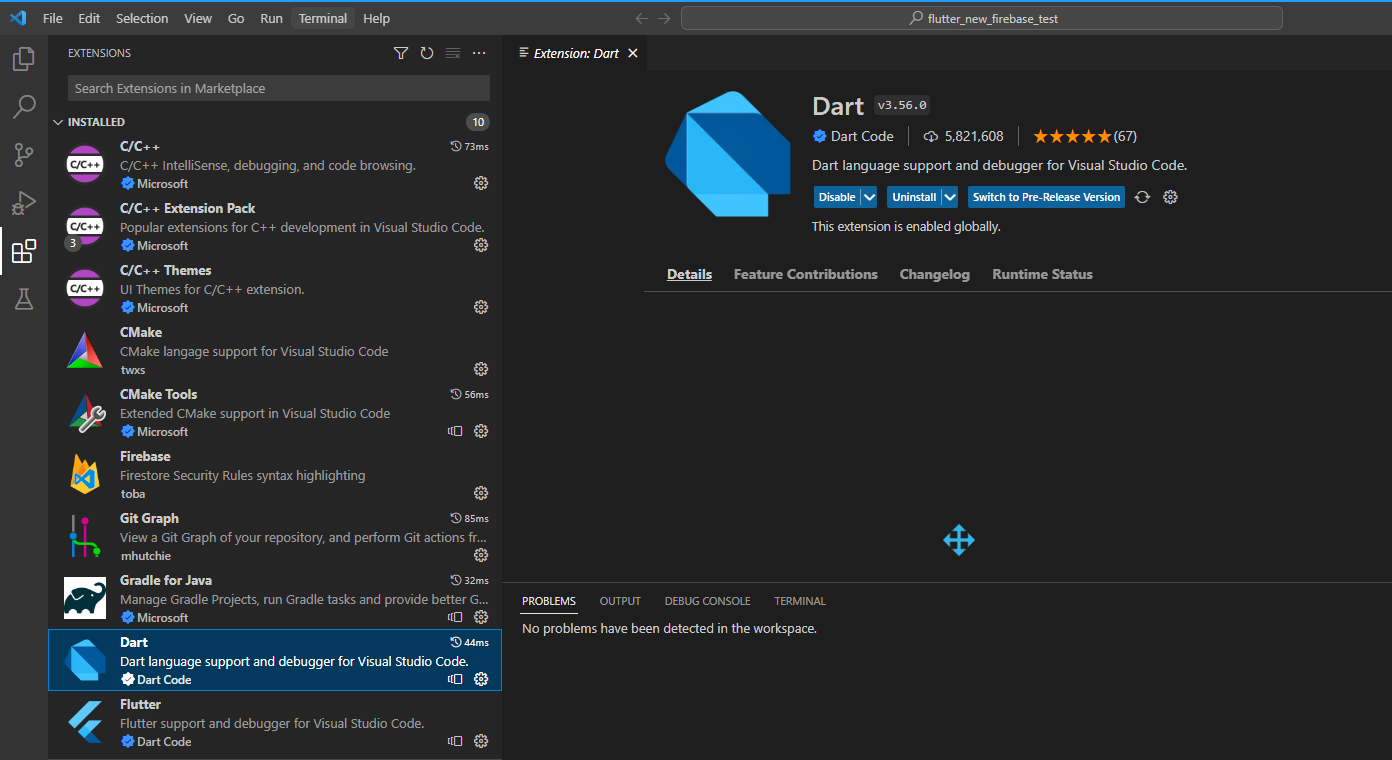Open the Help menu
This screenshot has height=760, width=1392.
pyautogui.click(x=377, y=18)
